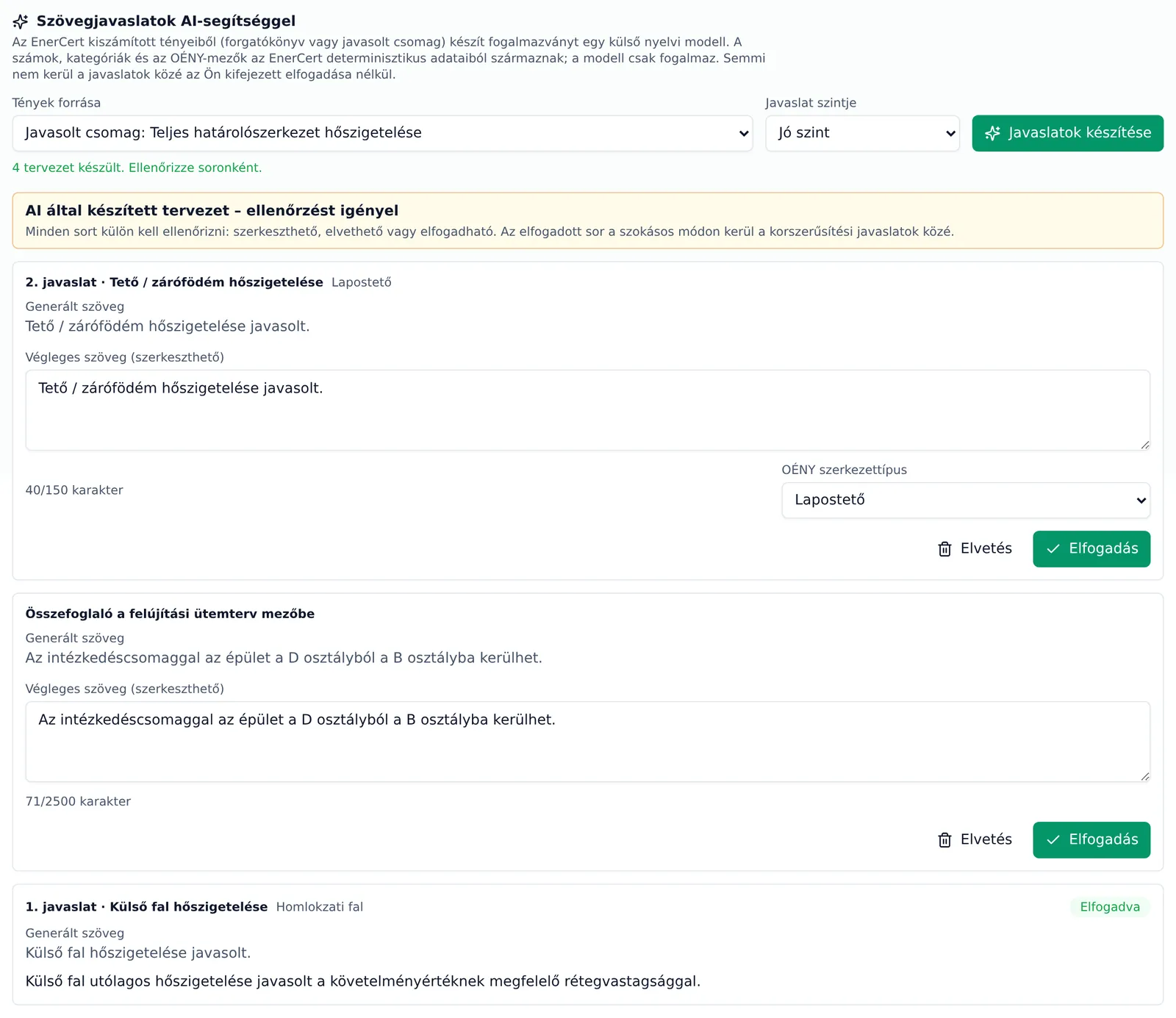The width and height of the screenshot is (1176, 1018).
Task: Click the Lapostető tag next to card title
Action: coord(362,282)
